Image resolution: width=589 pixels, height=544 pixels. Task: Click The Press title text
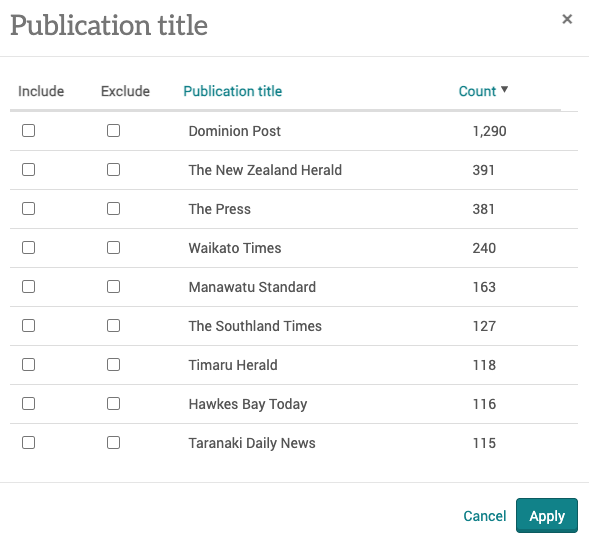219,209
